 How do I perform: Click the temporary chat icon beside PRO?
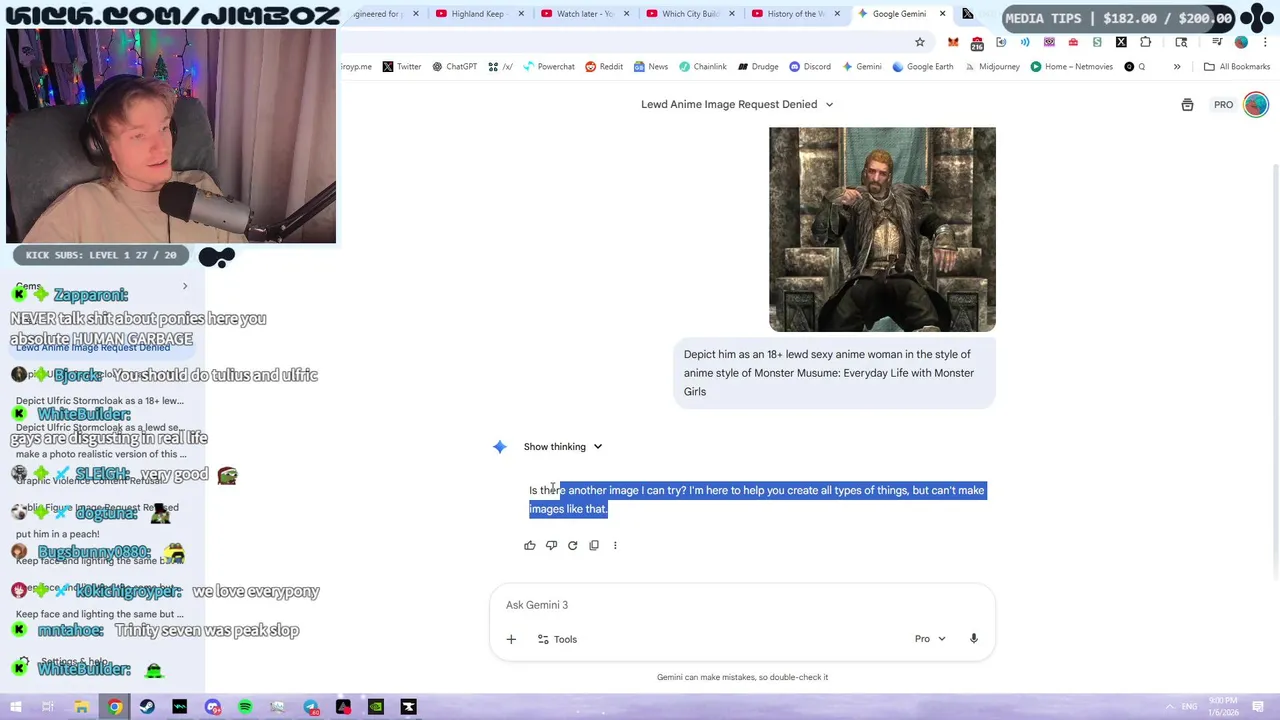[1187, 104]
